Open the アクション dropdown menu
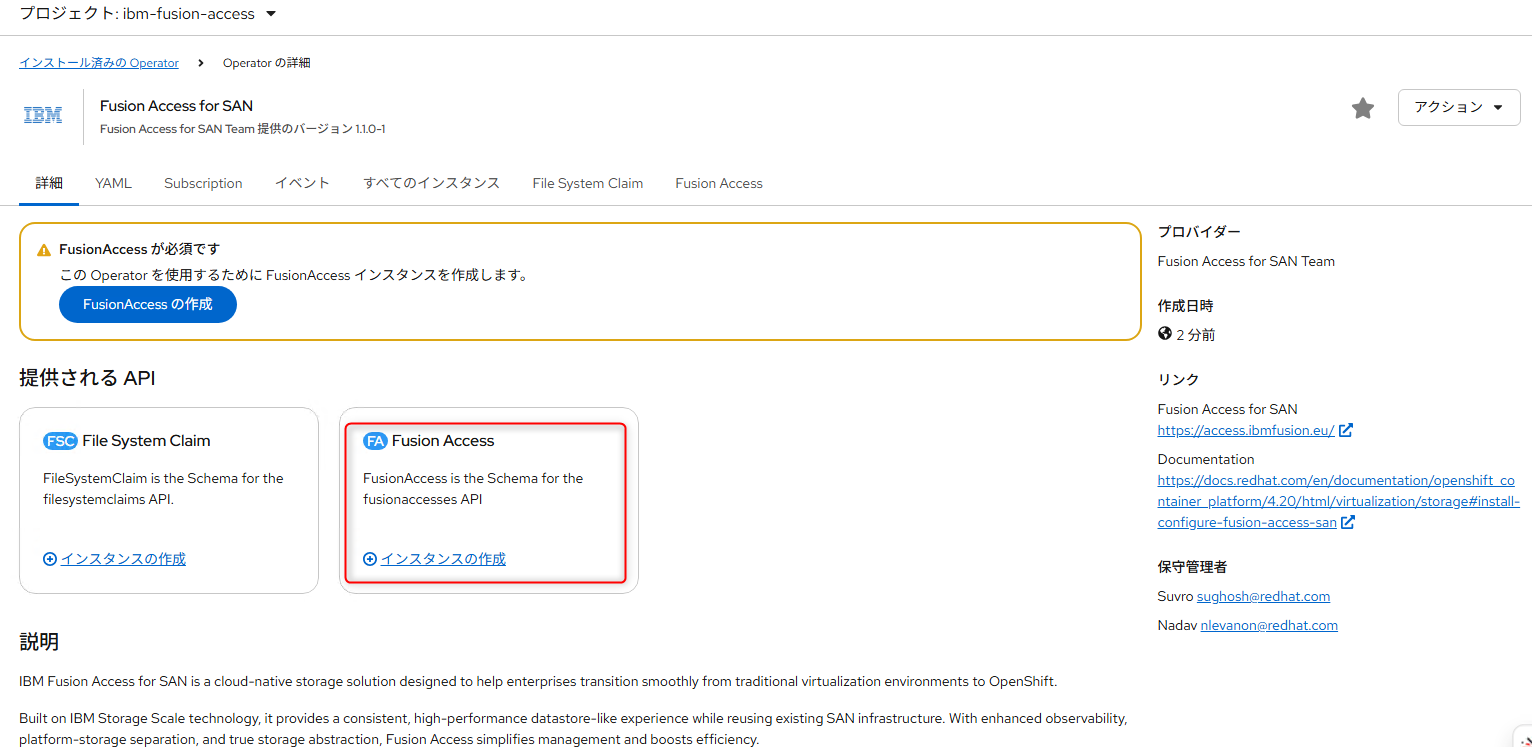The image size is (1532, 747). tap(1459, 107)
